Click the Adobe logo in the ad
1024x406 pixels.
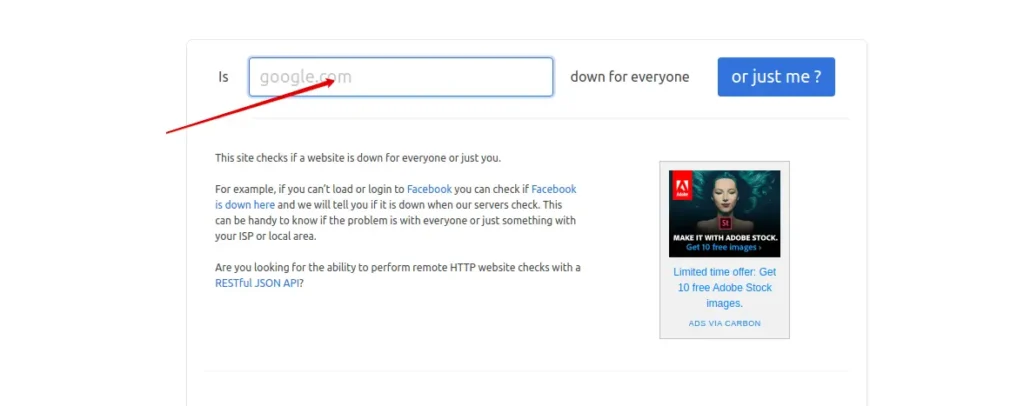(681, 185)
